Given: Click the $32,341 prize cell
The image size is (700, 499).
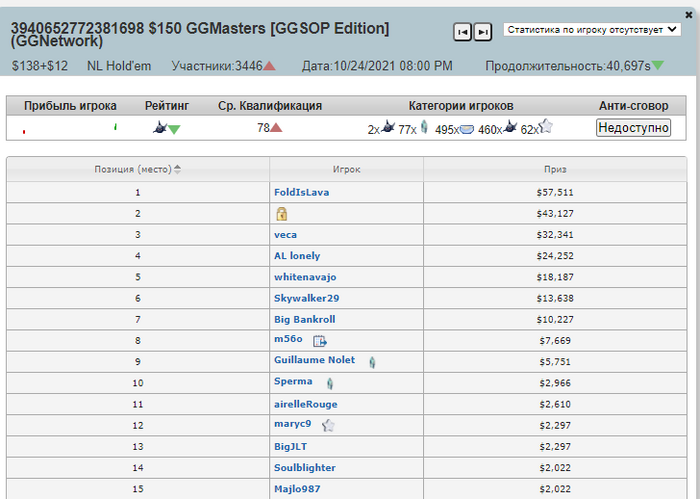Looking at the screenshot, I should (555, 235).
